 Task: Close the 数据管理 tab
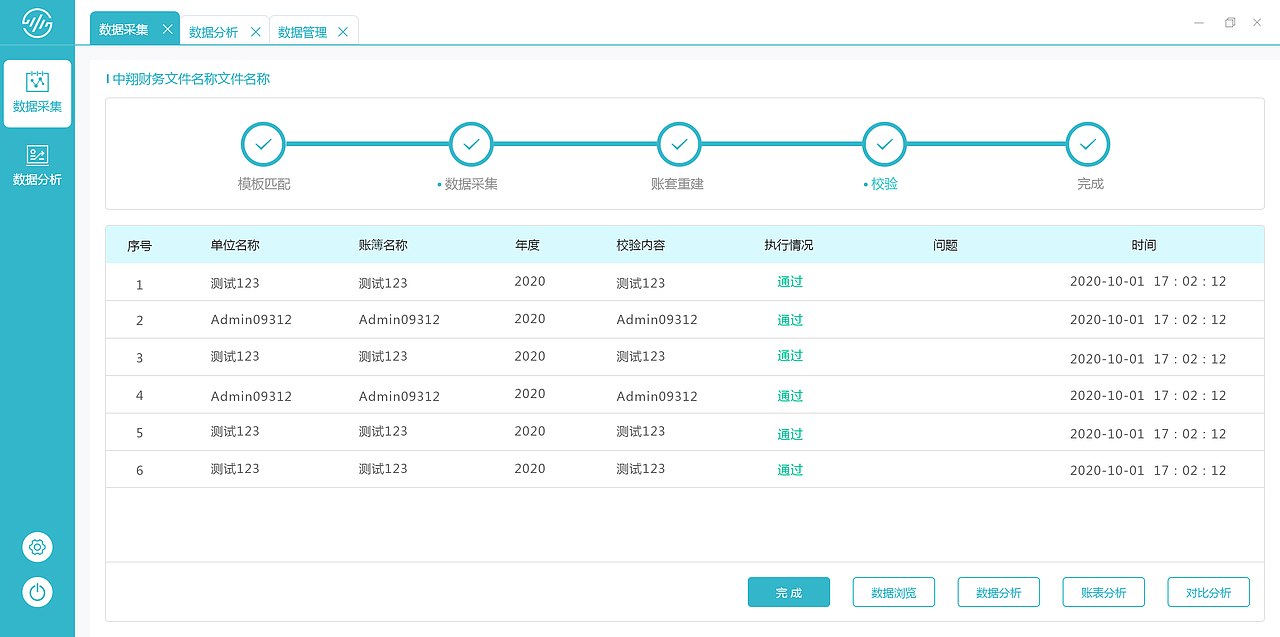343,32
